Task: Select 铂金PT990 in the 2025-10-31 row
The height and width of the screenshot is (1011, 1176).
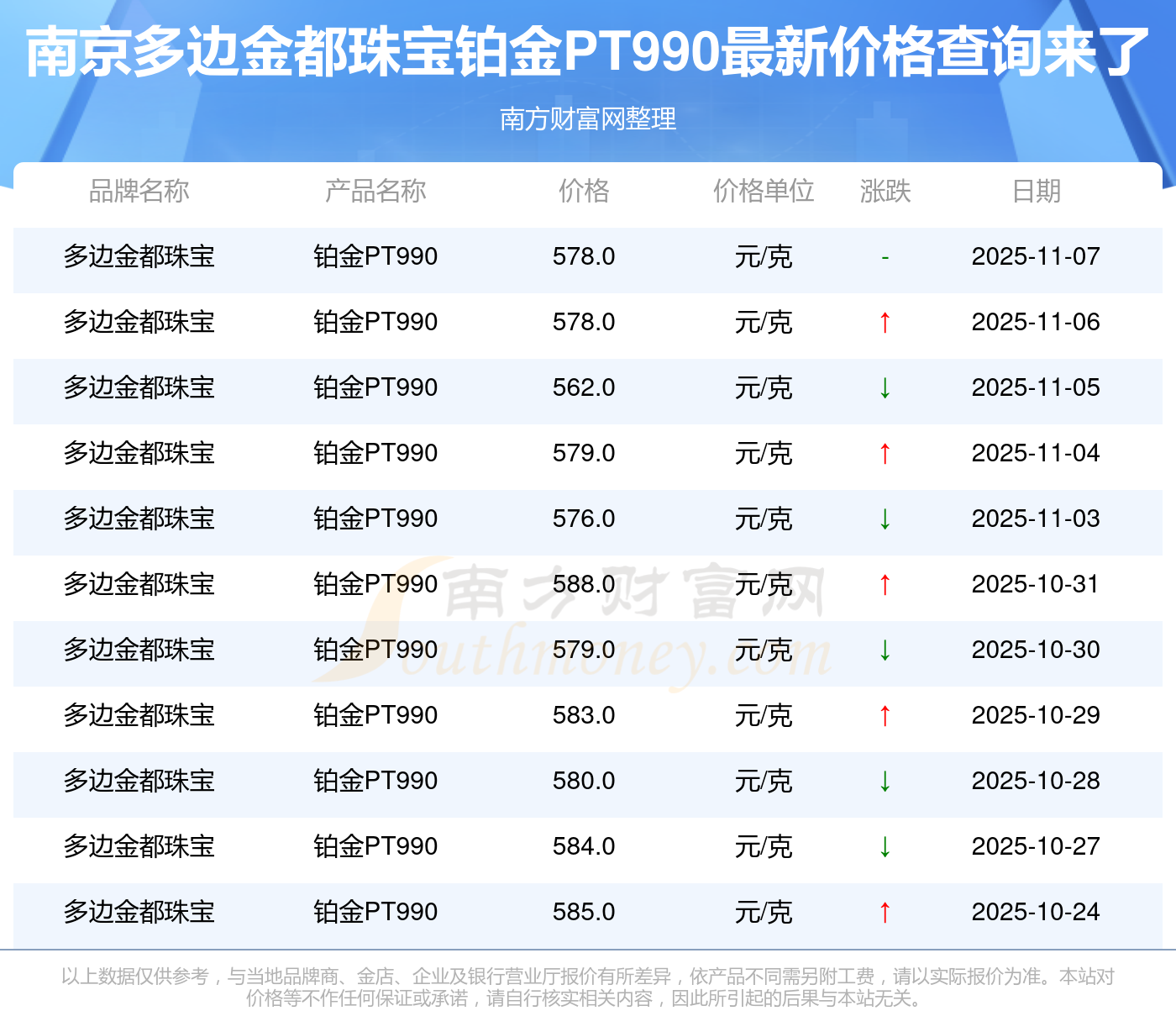Action: click(x=375, y=584)
